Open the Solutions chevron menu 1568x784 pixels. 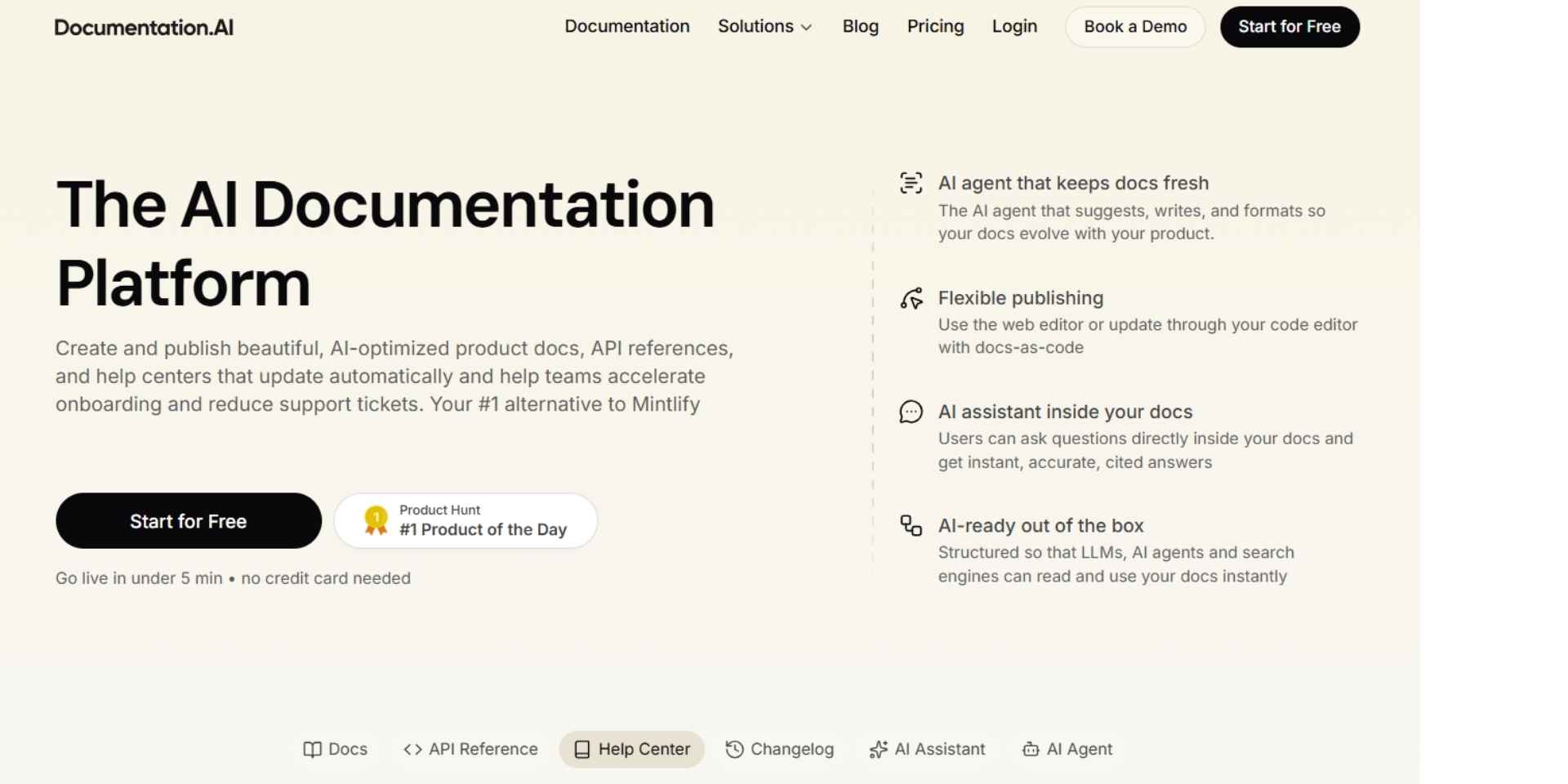(x=806, y=27)
